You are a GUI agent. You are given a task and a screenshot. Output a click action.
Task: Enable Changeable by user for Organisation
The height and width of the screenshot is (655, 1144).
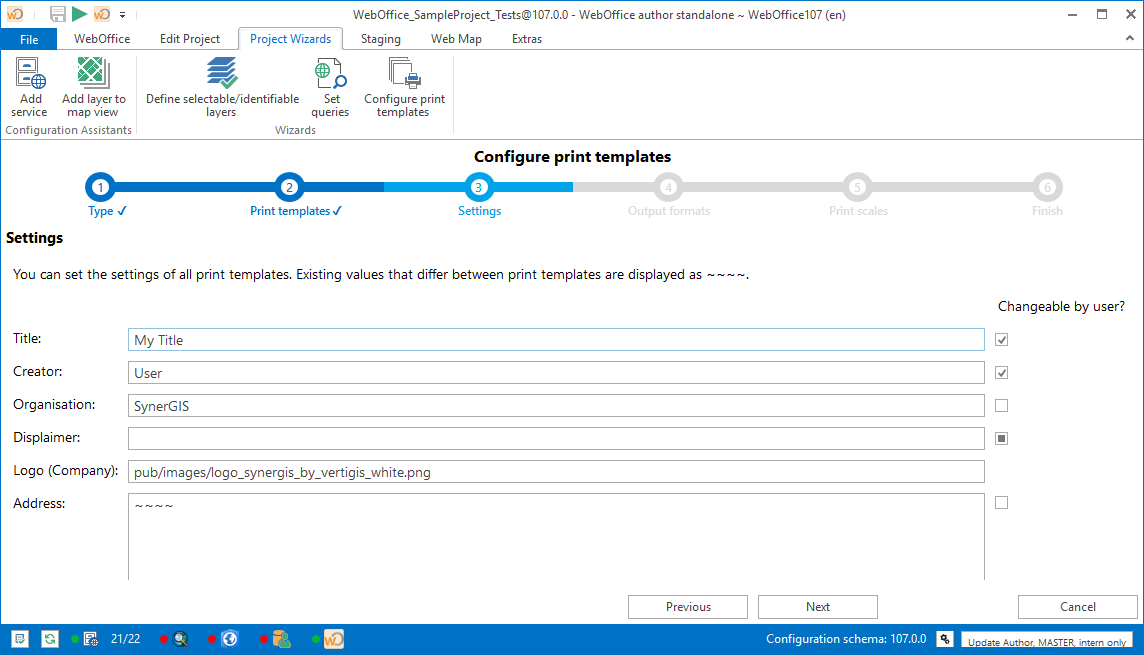pos(1002,406)
